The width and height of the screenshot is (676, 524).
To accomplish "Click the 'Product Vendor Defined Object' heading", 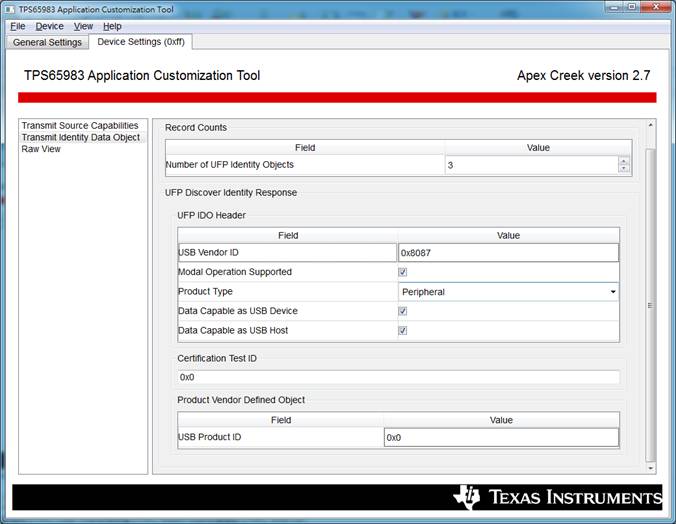I will [x=241, y=400].
